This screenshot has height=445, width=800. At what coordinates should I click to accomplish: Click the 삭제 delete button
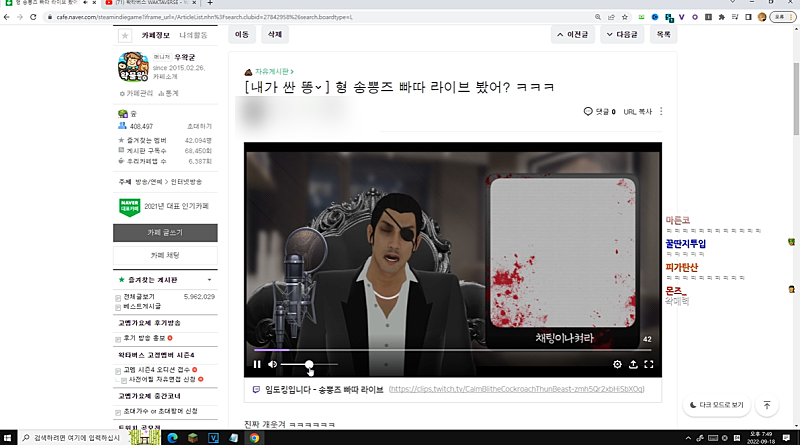(x=272, y=34)
